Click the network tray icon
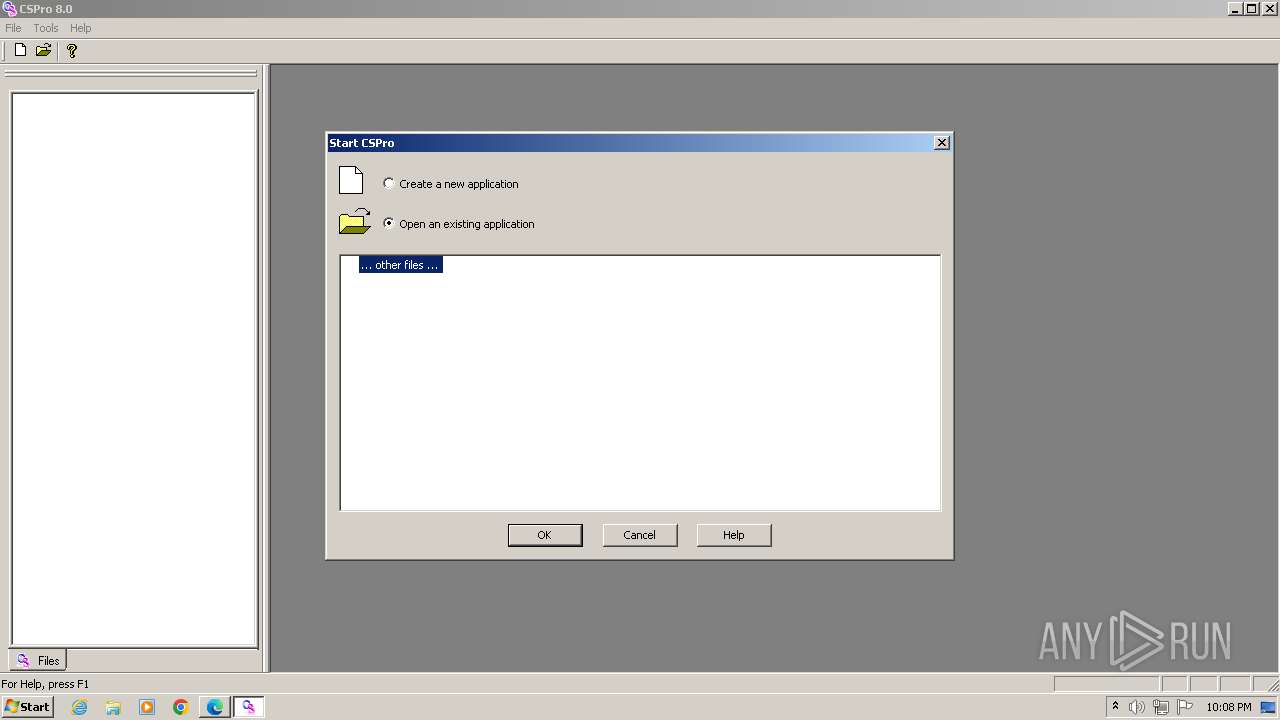Viewport: 1280px width, 720px height. pyautogui.click(x=1161, y=707)
